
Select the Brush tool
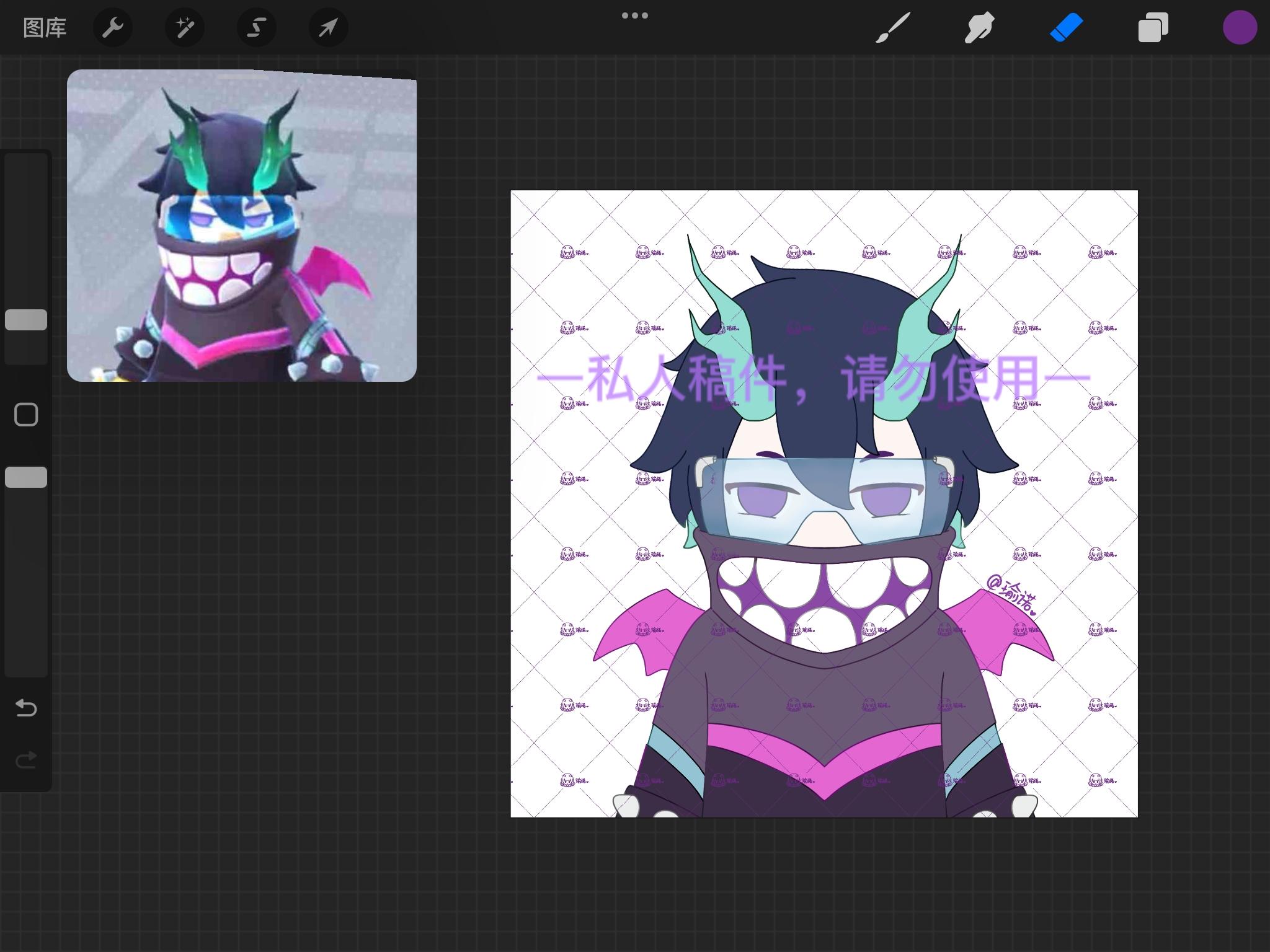click(893, 28)
